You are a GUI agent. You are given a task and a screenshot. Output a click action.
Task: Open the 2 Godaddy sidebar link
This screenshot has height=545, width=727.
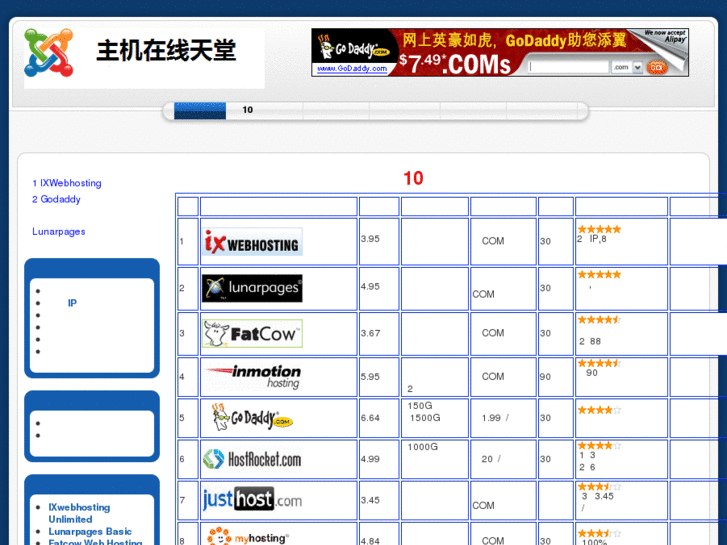[x=56, y=199]
